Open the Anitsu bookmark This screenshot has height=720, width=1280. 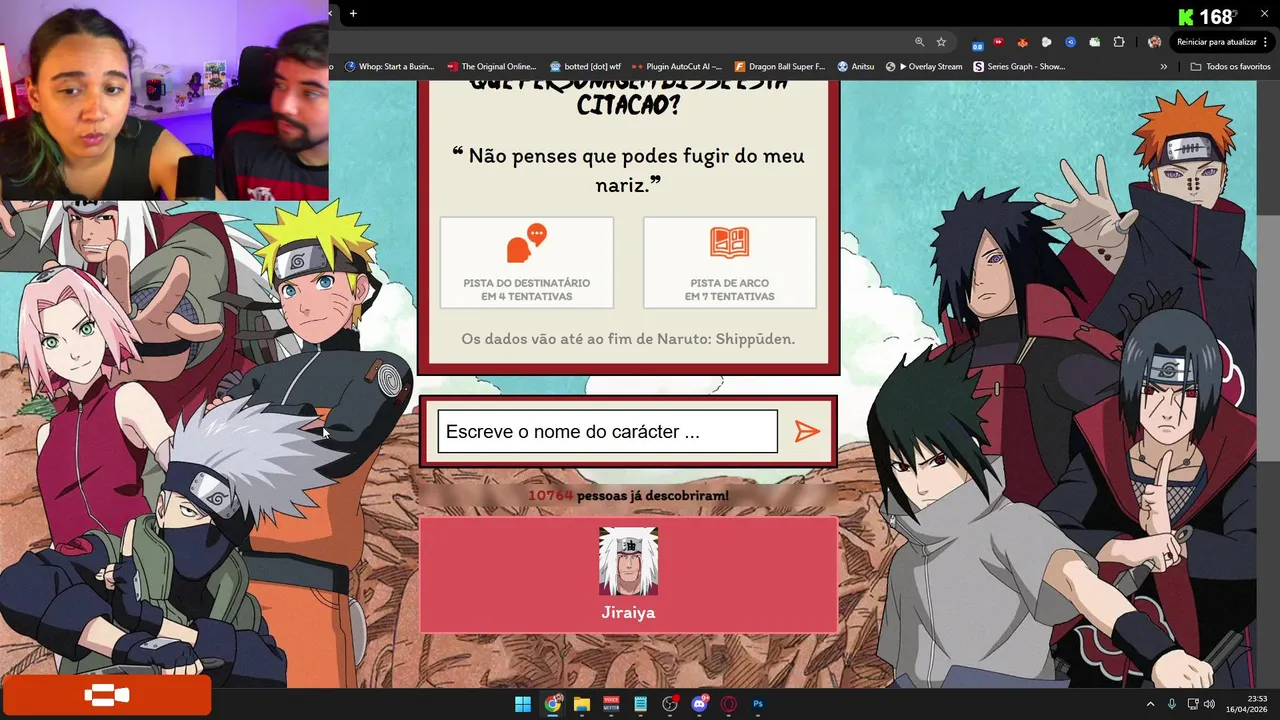pyautogui.click(x=855, y=67)
